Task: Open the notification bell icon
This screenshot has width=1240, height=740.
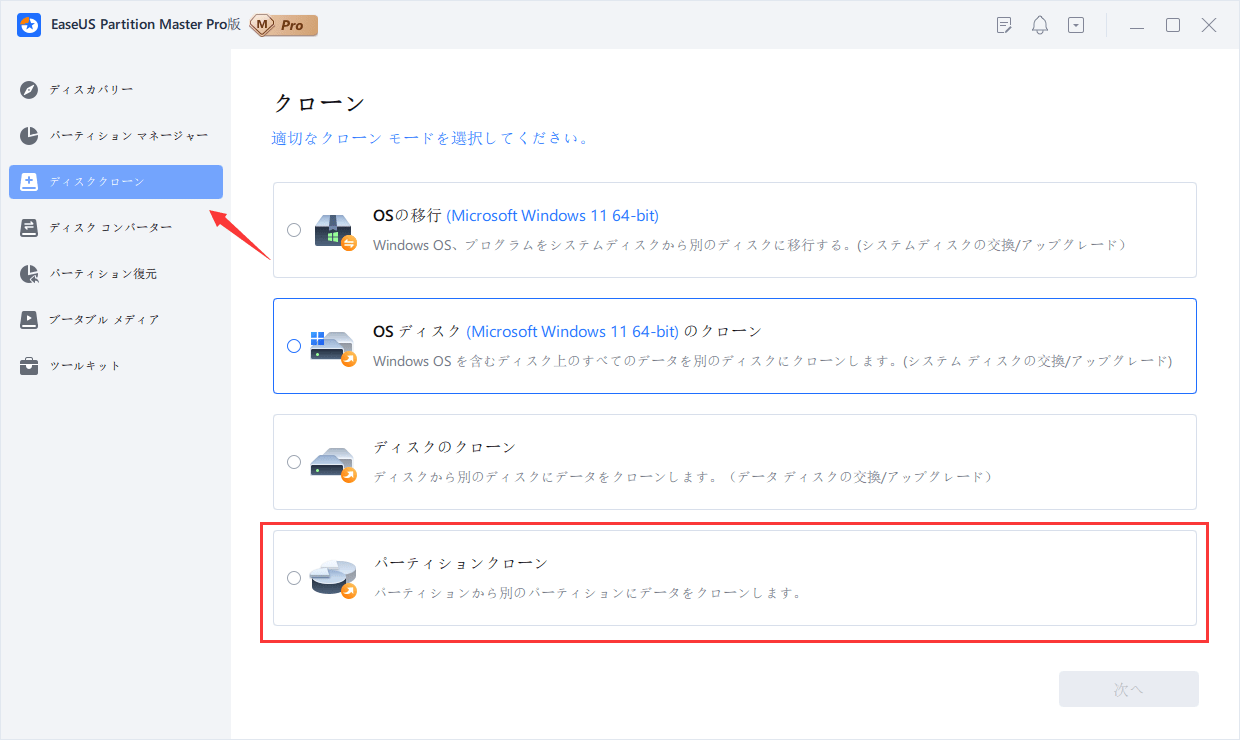Action: (1040, 26)
